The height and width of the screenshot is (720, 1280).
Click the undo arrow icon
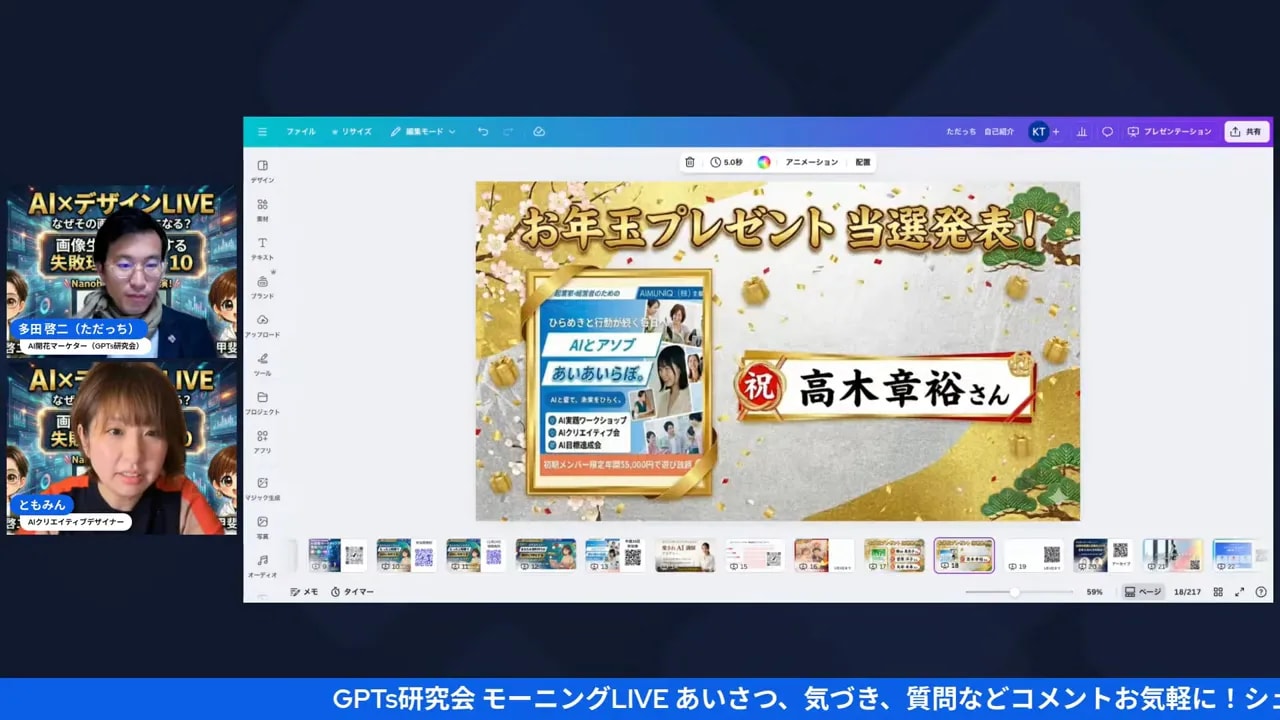(x=483, y=131)
